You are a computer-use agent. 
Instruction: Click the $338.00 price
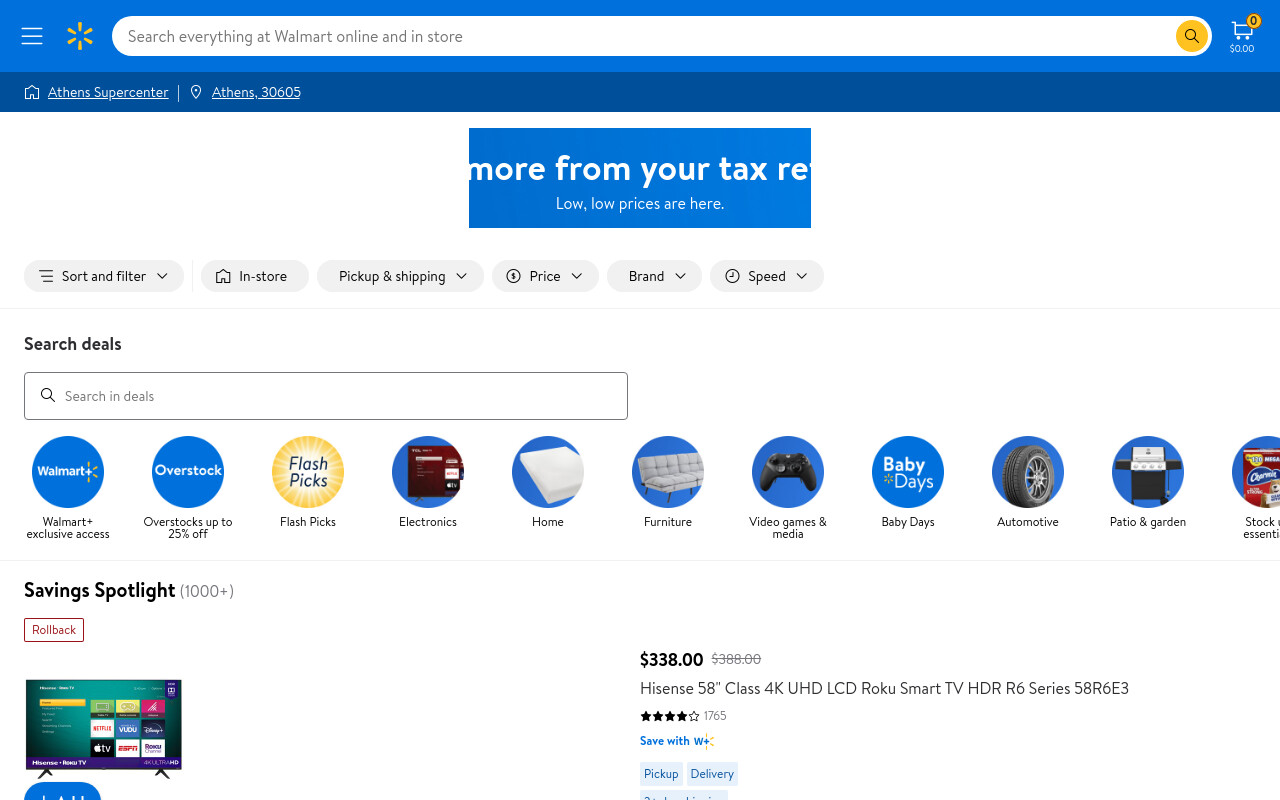coord(671,659)
